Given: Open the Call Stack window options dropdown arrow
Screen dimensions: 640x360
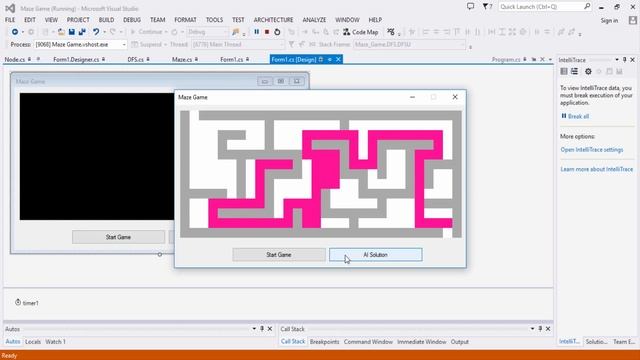Looking at the screenshot, I should pyautogui.click(x=532, y=329).
